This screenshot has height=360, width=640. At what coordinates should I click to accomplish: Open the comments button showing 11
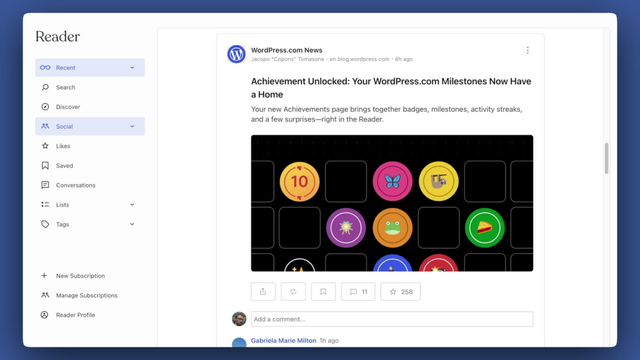pos(358,291)
